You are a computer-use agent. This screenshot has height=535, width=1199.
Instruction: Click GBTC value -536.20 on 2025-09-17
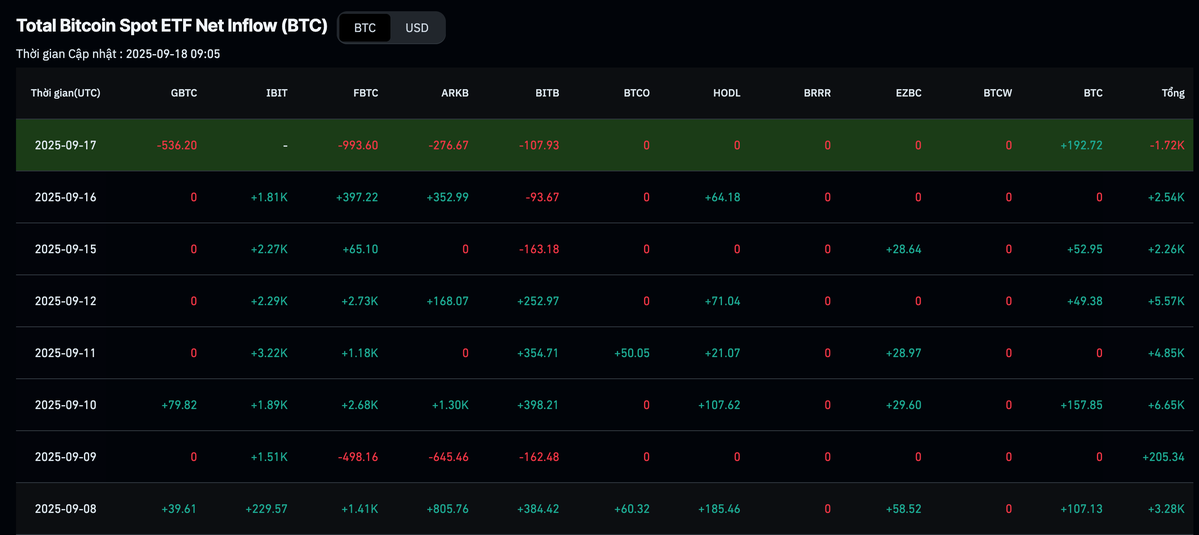pos(177,145)
